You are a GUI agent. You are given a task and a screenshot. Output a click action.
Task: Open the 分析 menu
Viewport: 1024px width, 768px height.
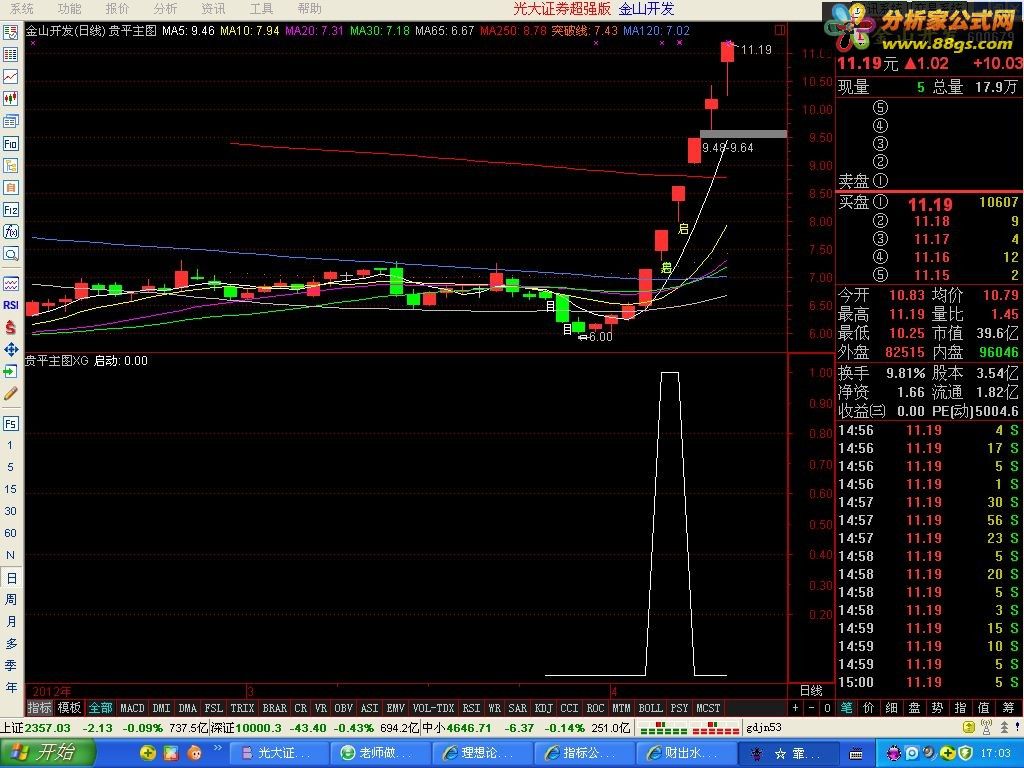165,8
